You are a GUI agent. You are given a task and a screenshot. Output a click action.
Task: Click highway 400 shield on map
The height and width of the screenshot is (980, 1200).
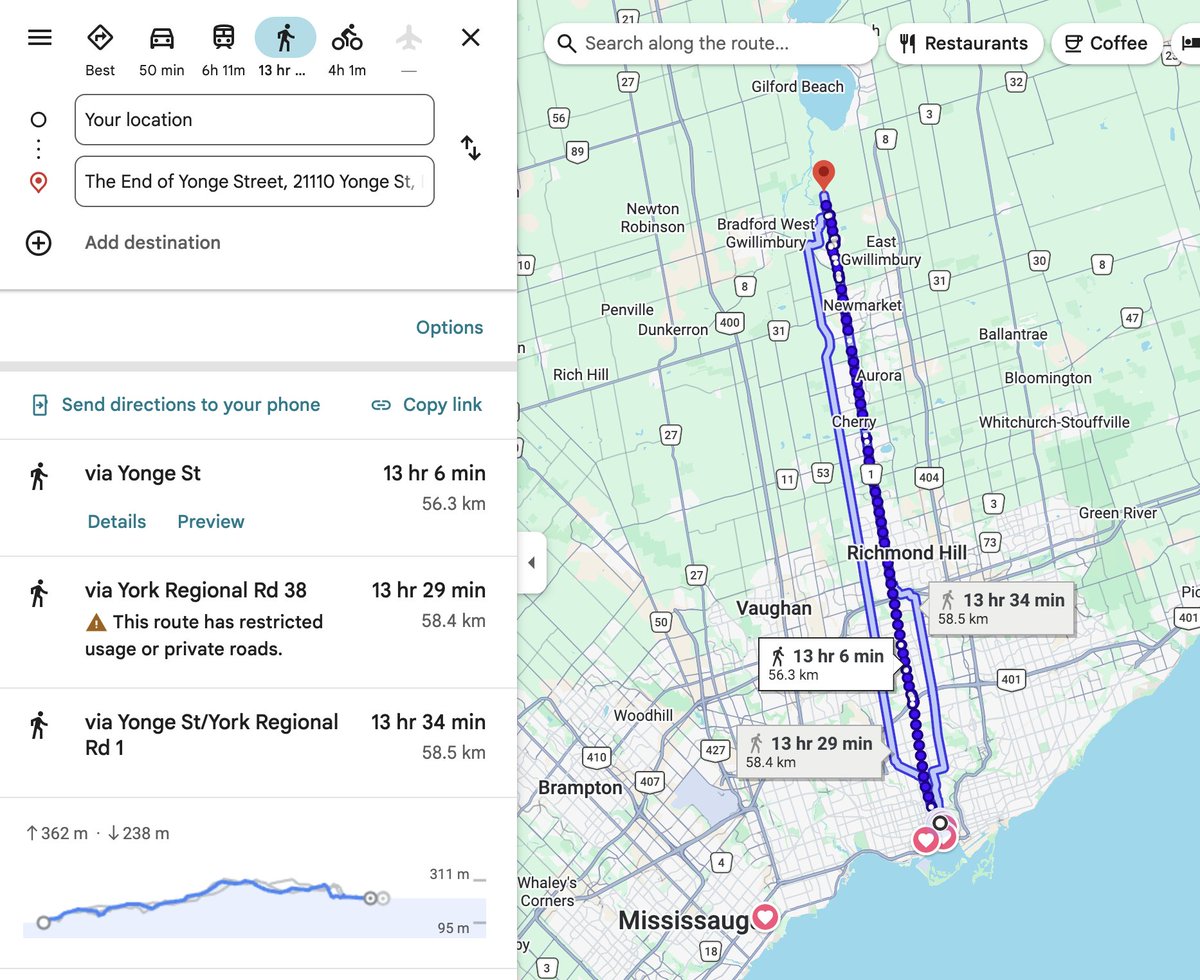730,322
